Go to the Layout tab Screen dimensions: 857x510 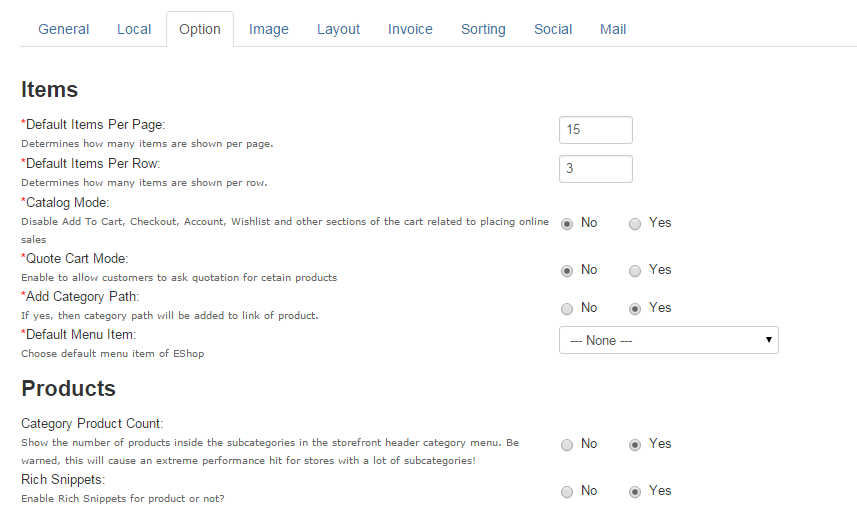tap(338, 29)
